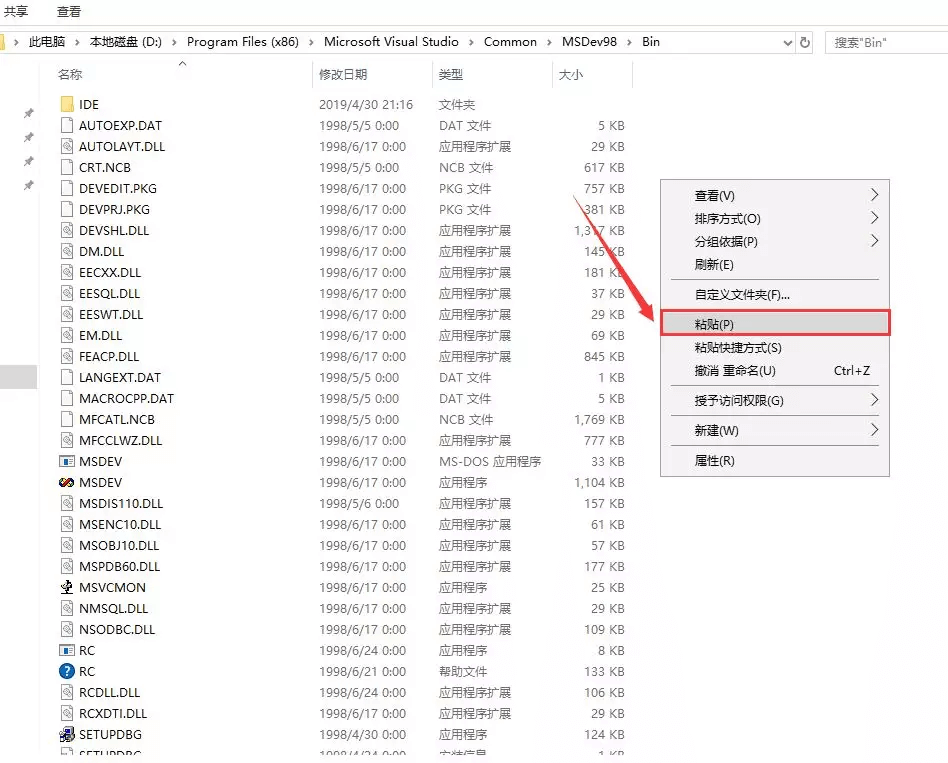Click the MSPDB60.DLL file icon
Image resolution: width=948 pixels, height=763 pixels.
67,567
